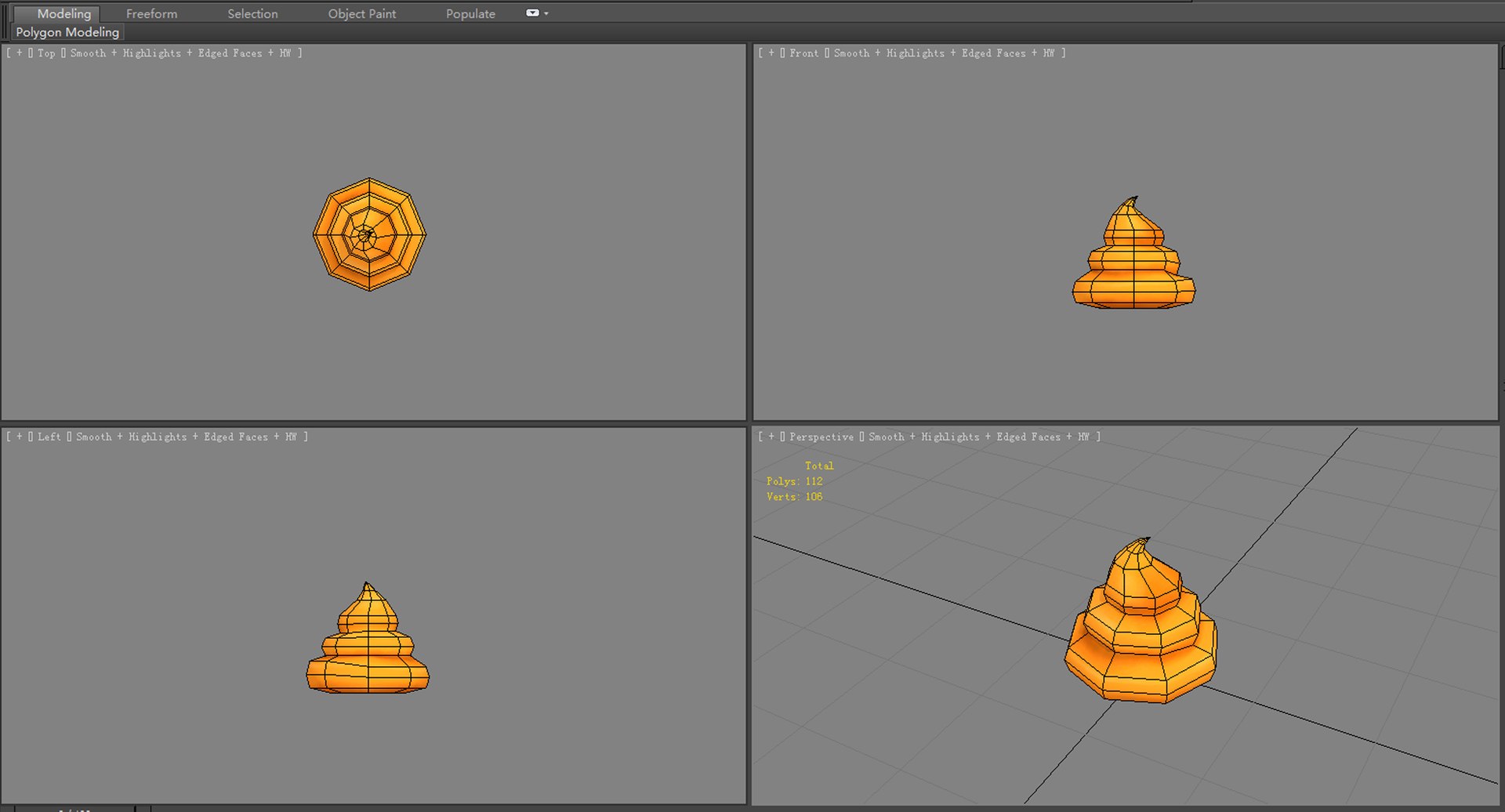
Task: Click the Top viewport view label
Action: (x=46, y=53)
